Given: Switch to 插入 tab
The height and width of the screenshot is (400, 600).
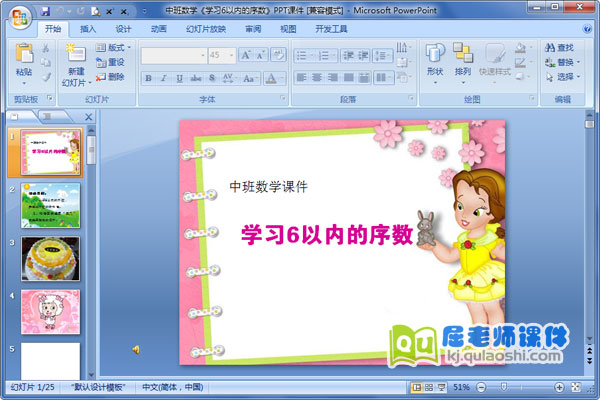Looking at the screenshot, I should pos(88,29).
